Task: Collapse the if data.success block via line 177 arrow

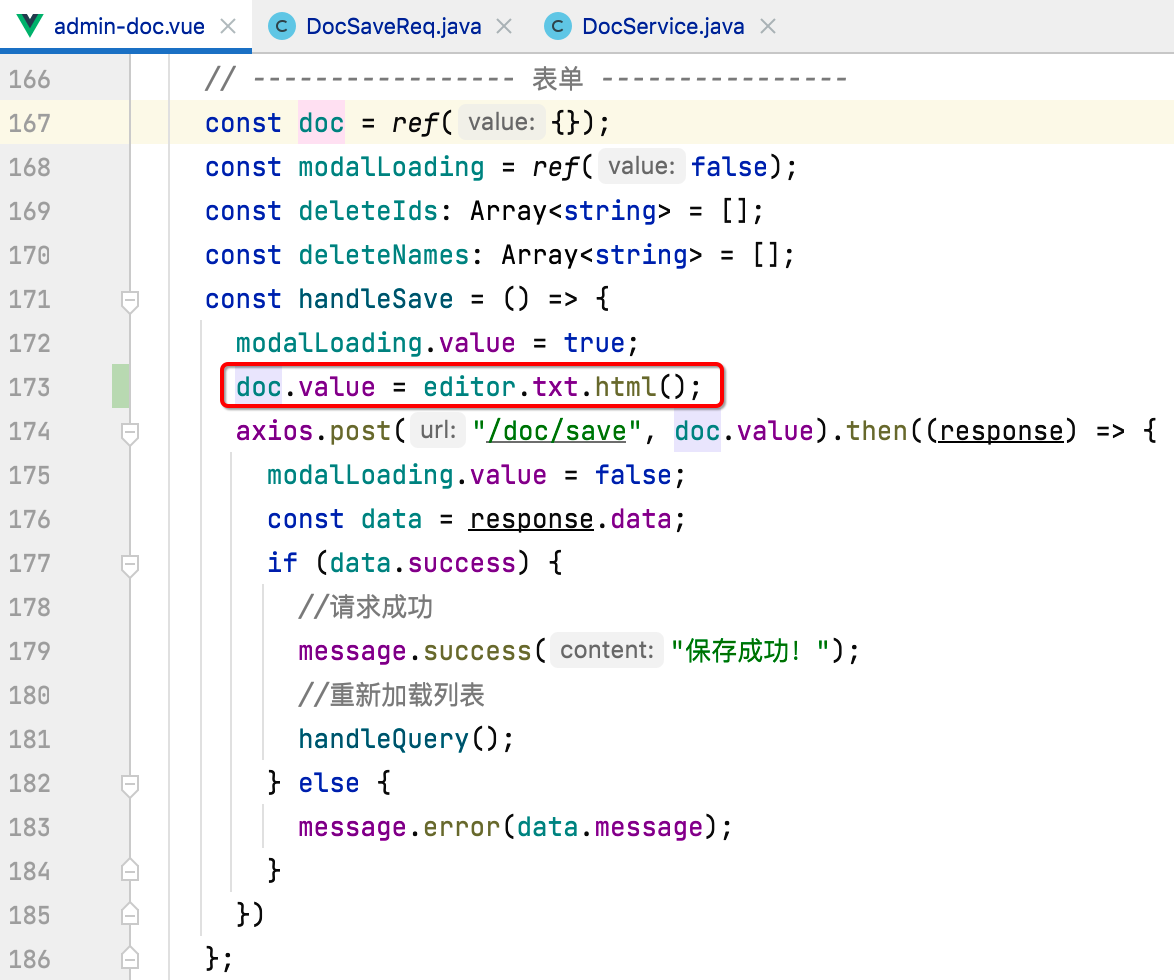Action: pyautogui.click(x=129, y=563)
